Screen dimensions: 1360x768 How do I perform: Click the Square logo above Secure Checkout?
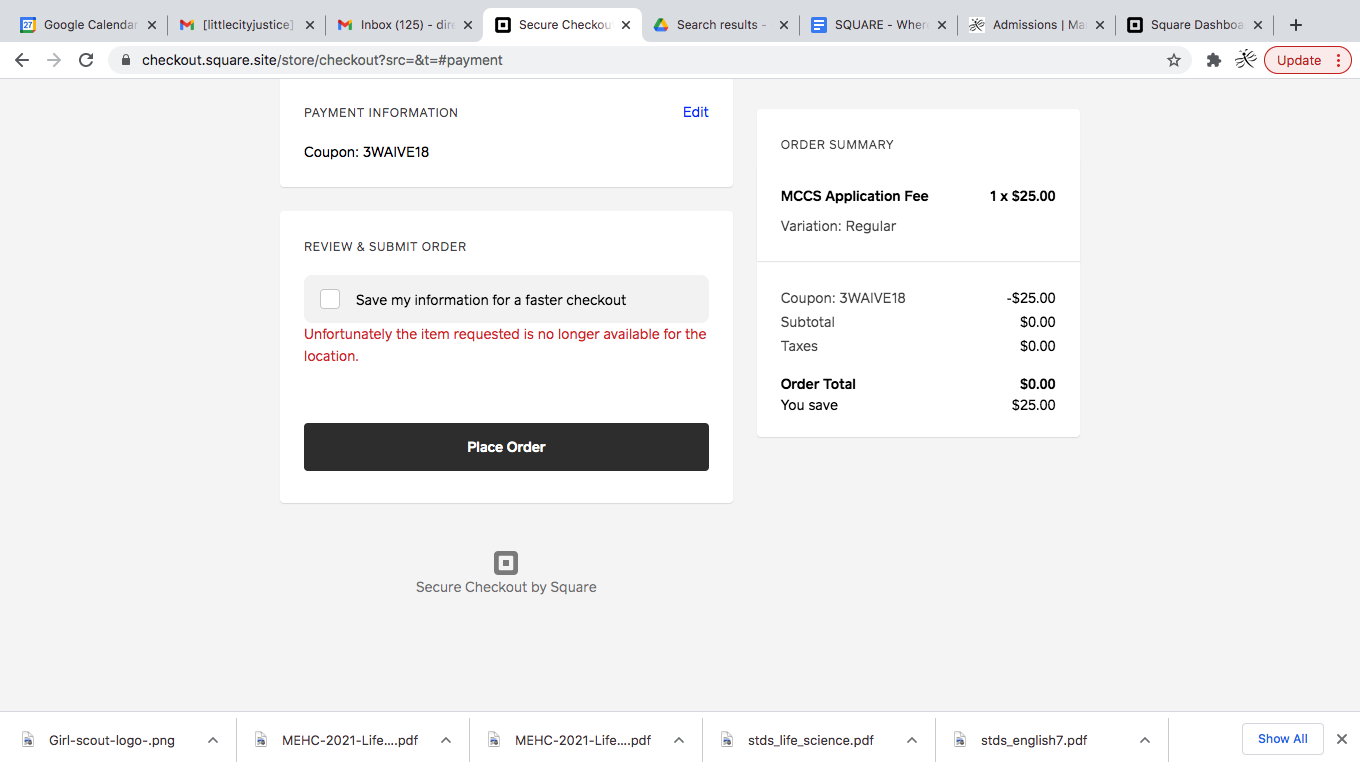[x=506, y=562]
